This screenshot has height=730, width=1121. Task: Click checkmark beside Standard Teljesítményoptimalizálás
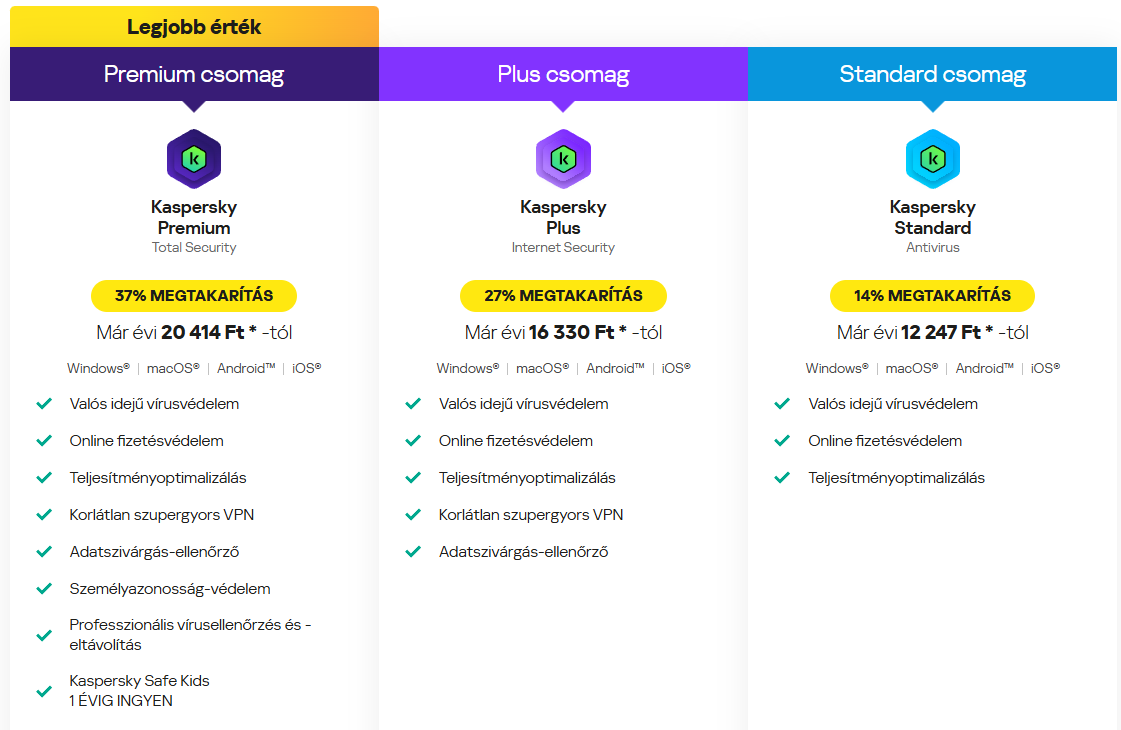[x=782, y=478]
